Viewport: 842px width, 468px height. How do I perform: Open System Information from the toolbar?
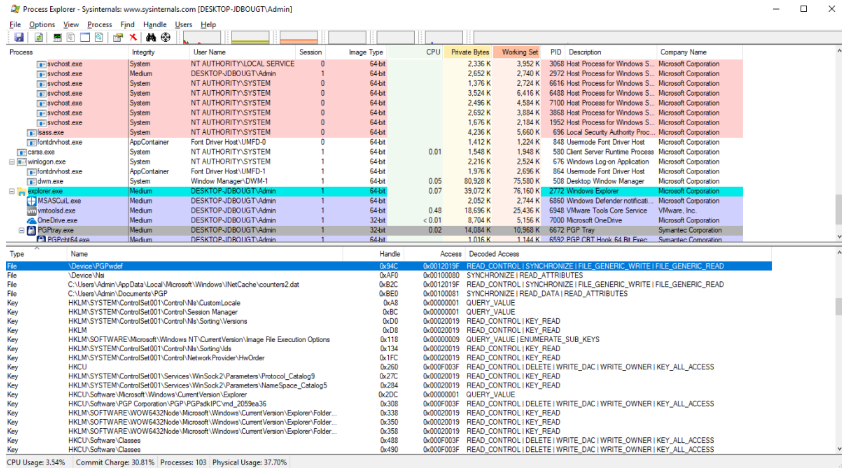point(58,37)
